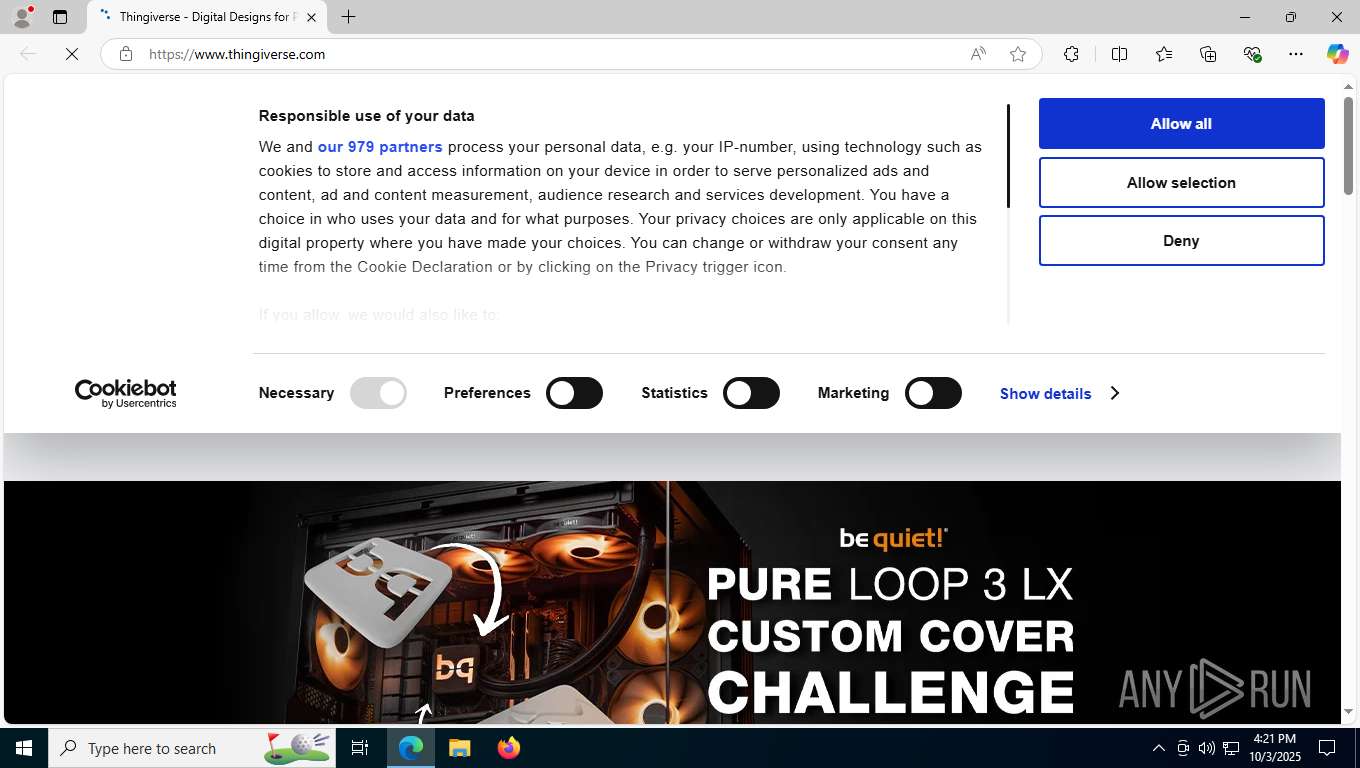Enable Statistics cookies toggle

click(x=751, y=393)
